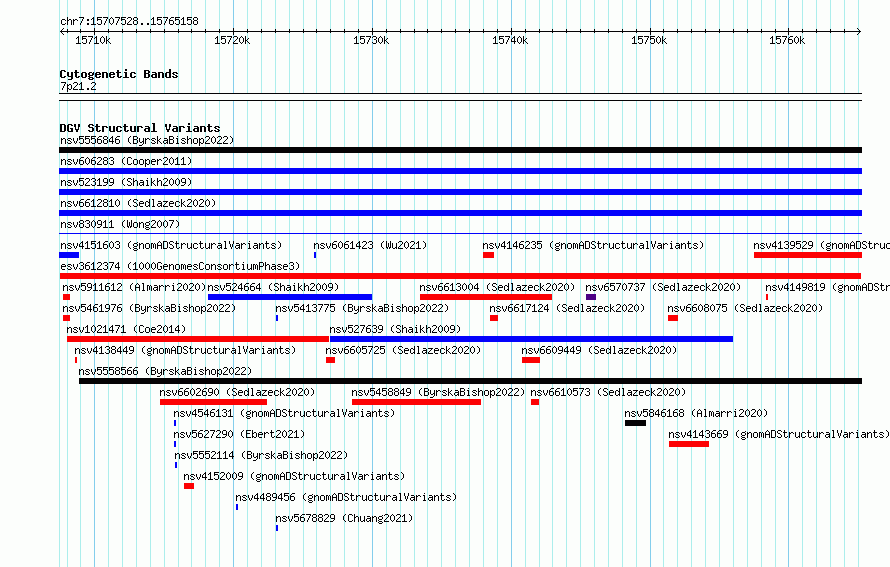The image size is (890, 567).
Task: Select nsv6608075 (Sedlazeck2020) label
Action: [745, 308]
